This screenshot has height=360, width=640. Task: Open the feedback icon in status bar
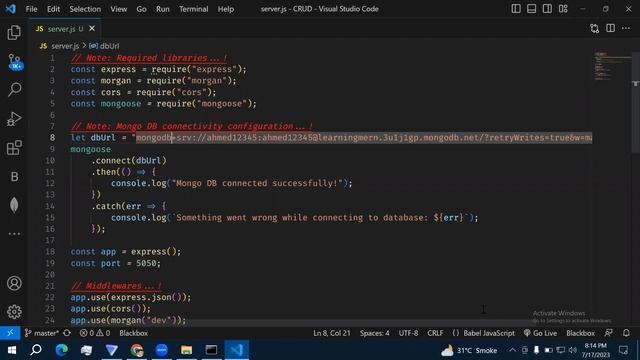pyautogui.click(x=609, y=333)
